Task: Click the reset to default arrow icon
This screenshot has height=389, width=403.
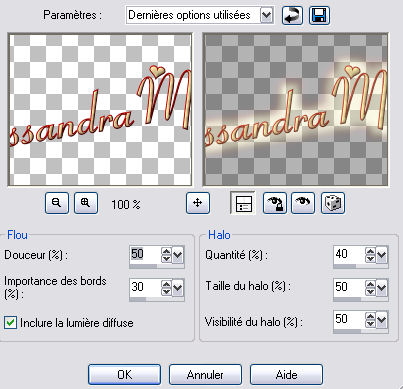Action: tap(292, 16)
